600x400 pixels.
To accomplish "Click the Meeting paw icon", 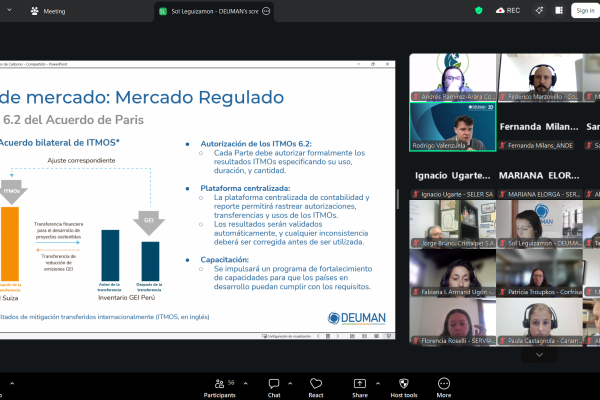I will pyautogui.click(x=34, y=11).
